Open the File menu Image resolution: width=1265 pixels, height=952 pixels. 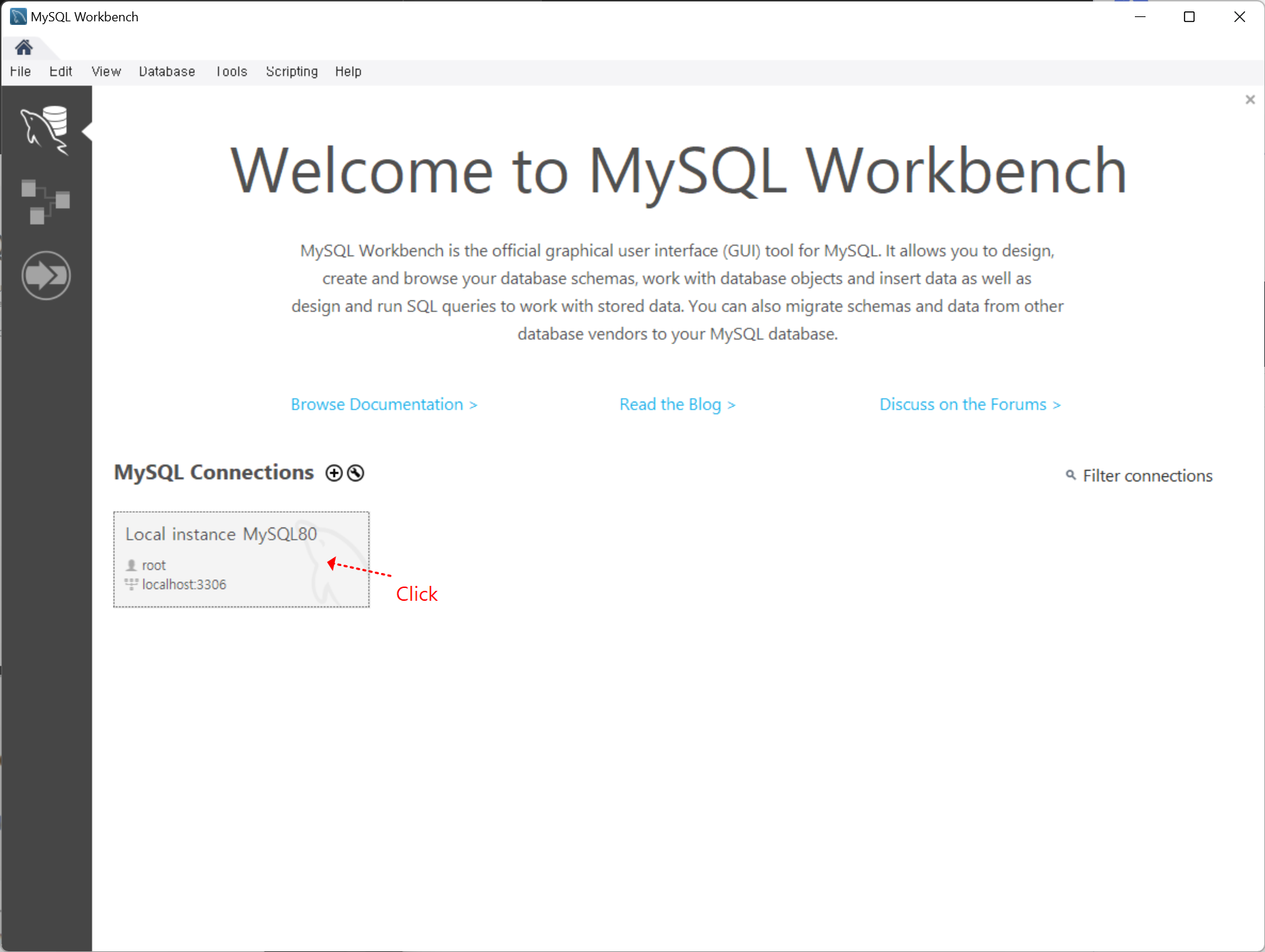[20, 72]
